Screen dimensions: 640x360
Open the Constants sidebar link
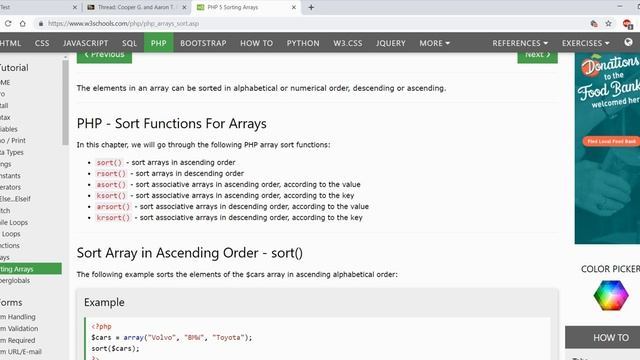[10, 176]
